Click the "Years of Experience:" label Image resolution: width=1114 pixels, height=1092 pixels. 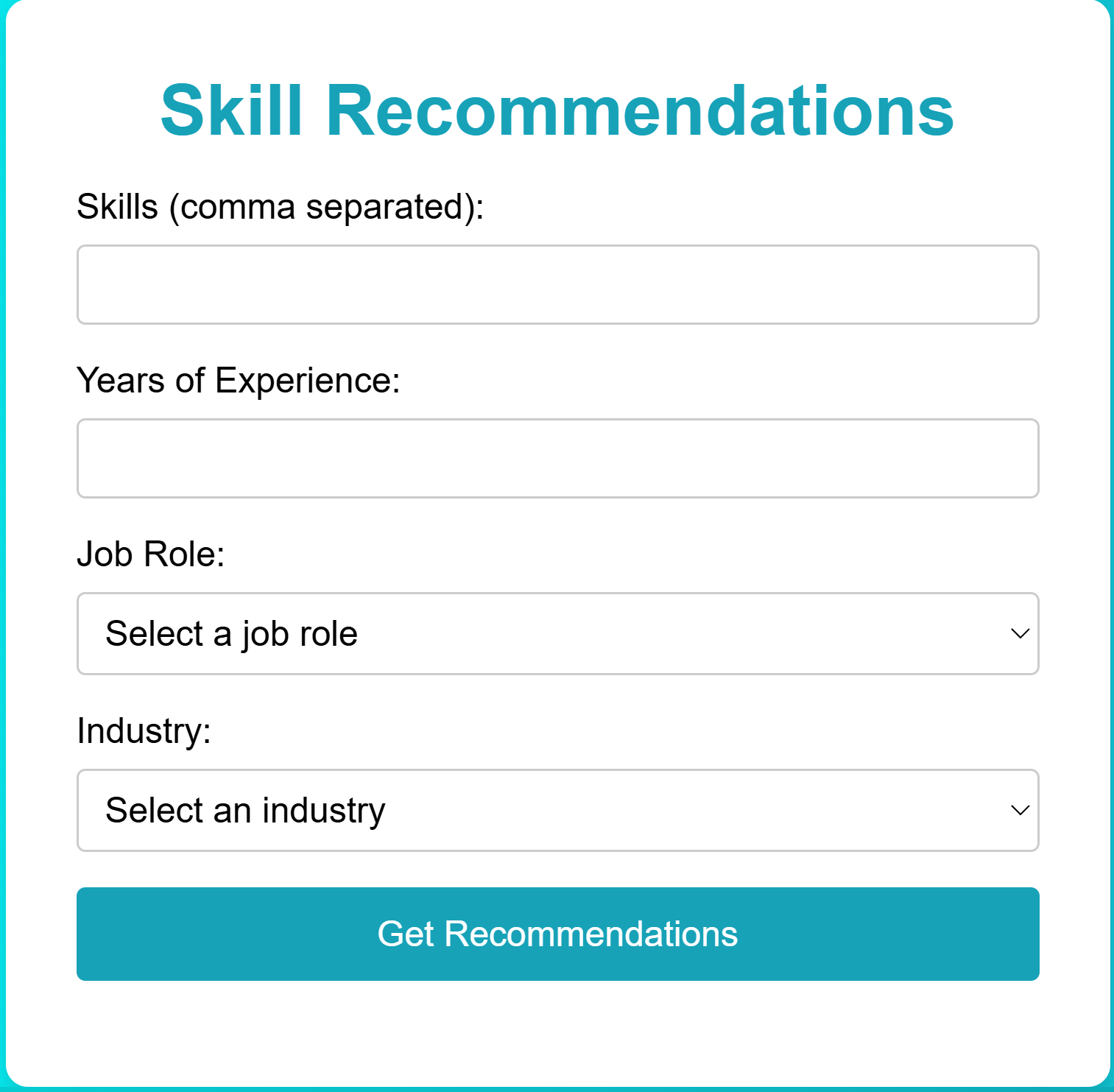tap(239, 381)
